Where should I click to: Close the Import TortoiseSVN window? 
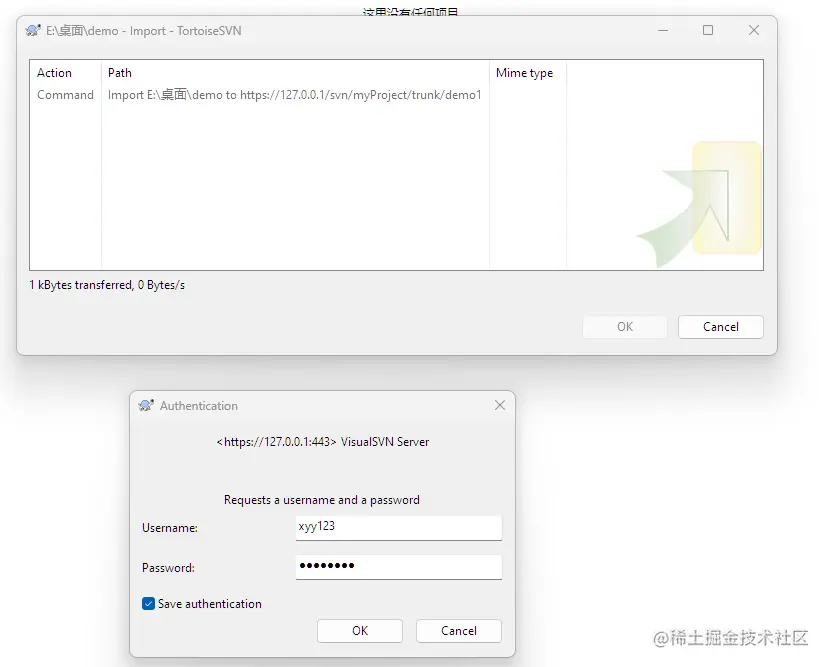click(754, 30)
